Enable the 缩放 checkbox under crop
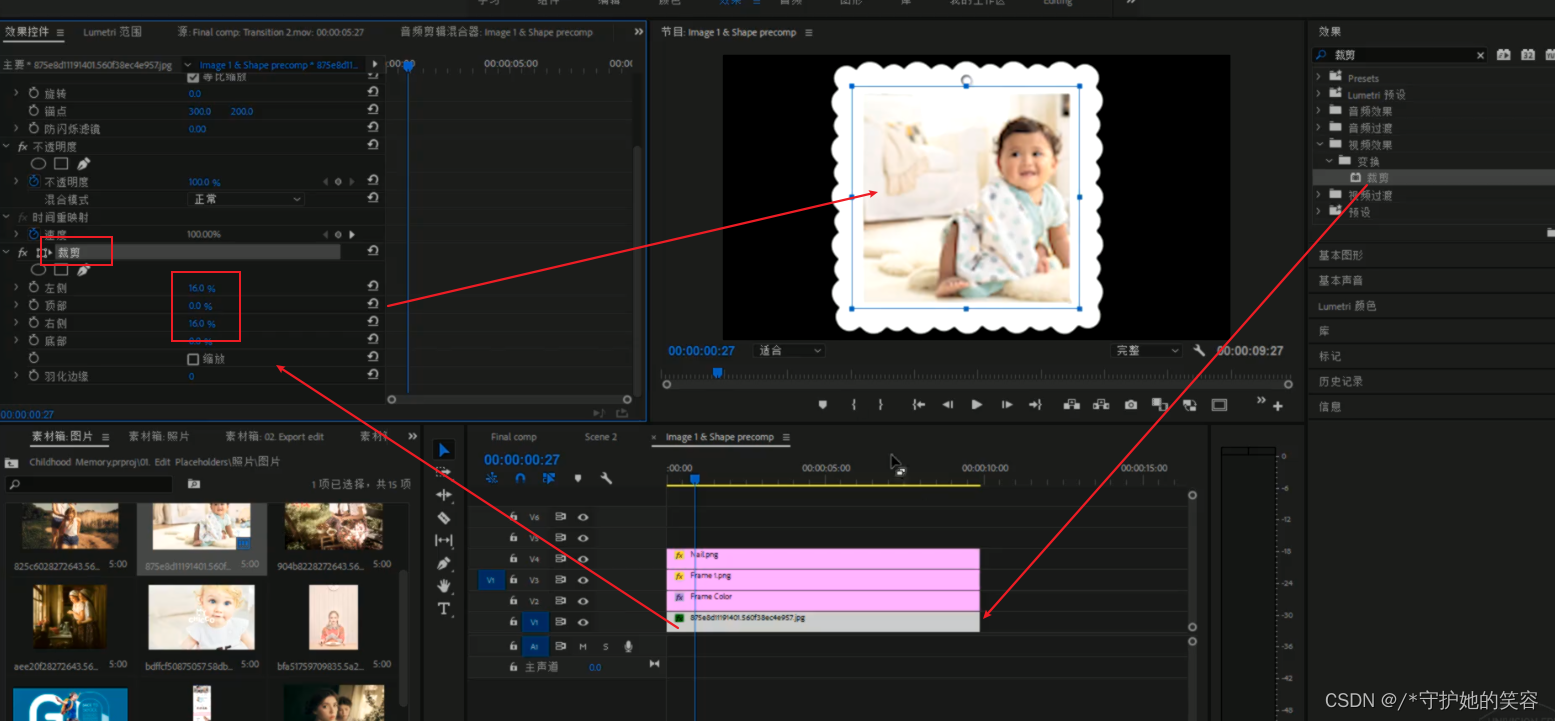The width and height of the screenshot is (1555, 721). click(x=194, y=359)
